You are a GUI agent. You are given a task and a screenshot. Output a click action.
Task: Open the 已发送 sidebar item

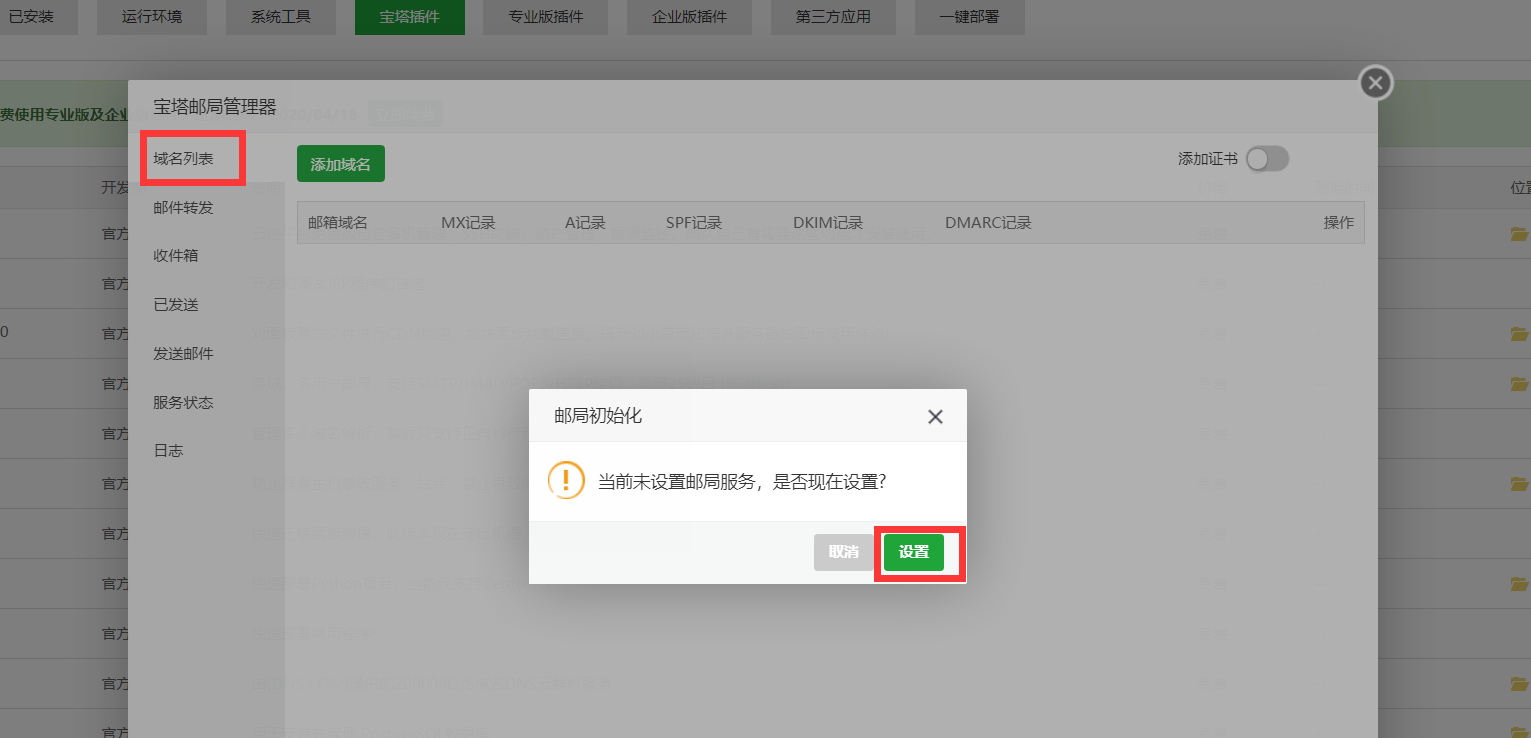(176, 305)
